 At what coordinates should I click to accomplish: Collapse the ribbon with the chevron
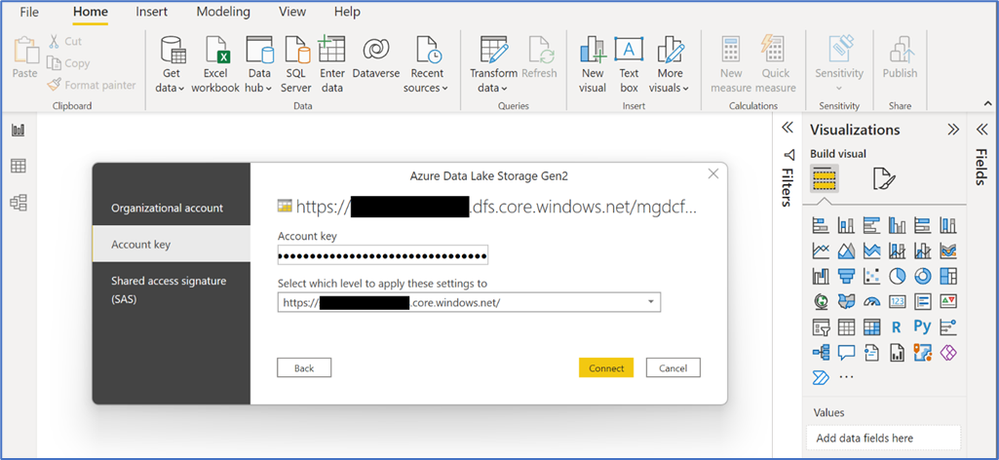click(988, 103)
